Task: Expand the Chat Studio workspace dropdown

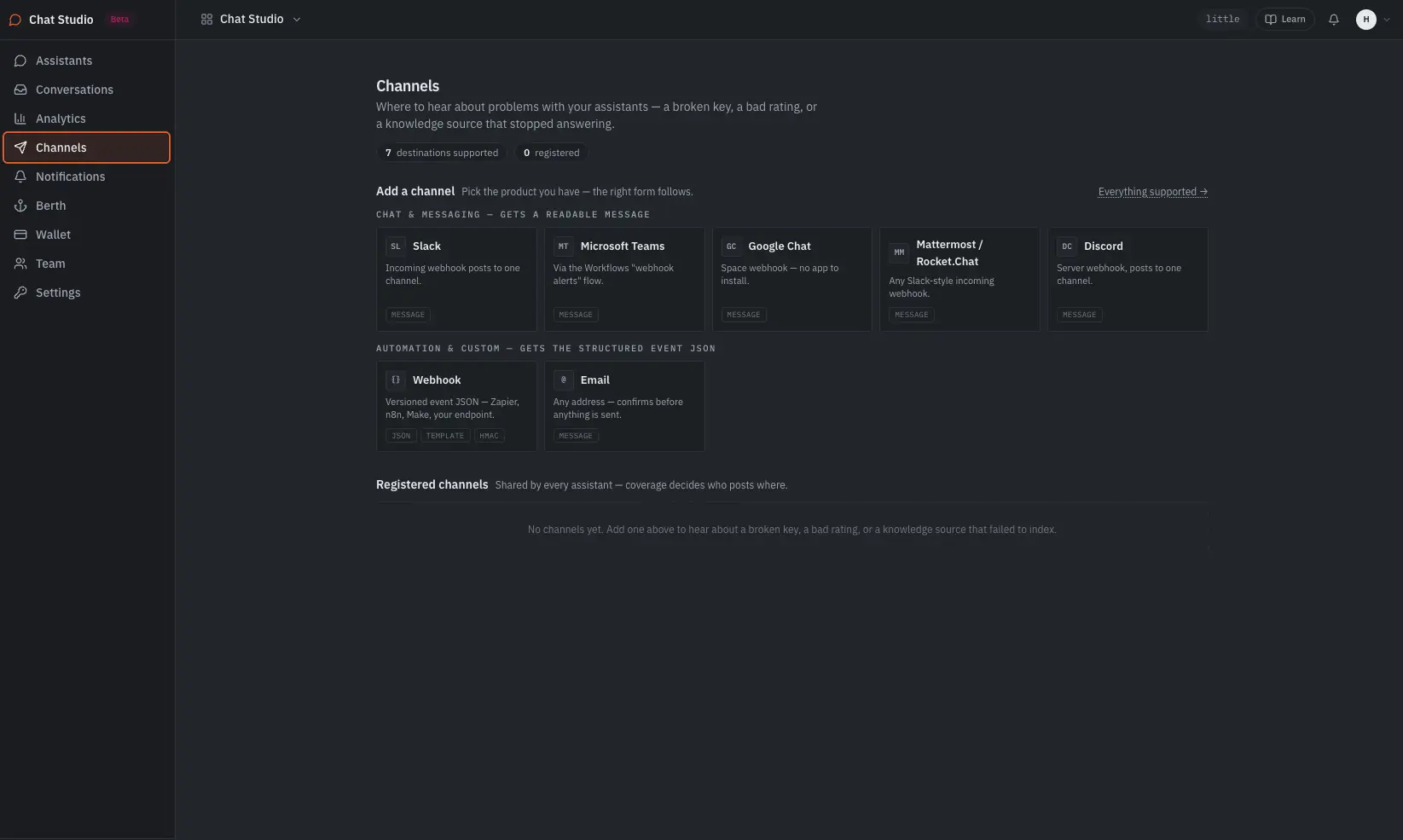Action: tap(252, 20)
